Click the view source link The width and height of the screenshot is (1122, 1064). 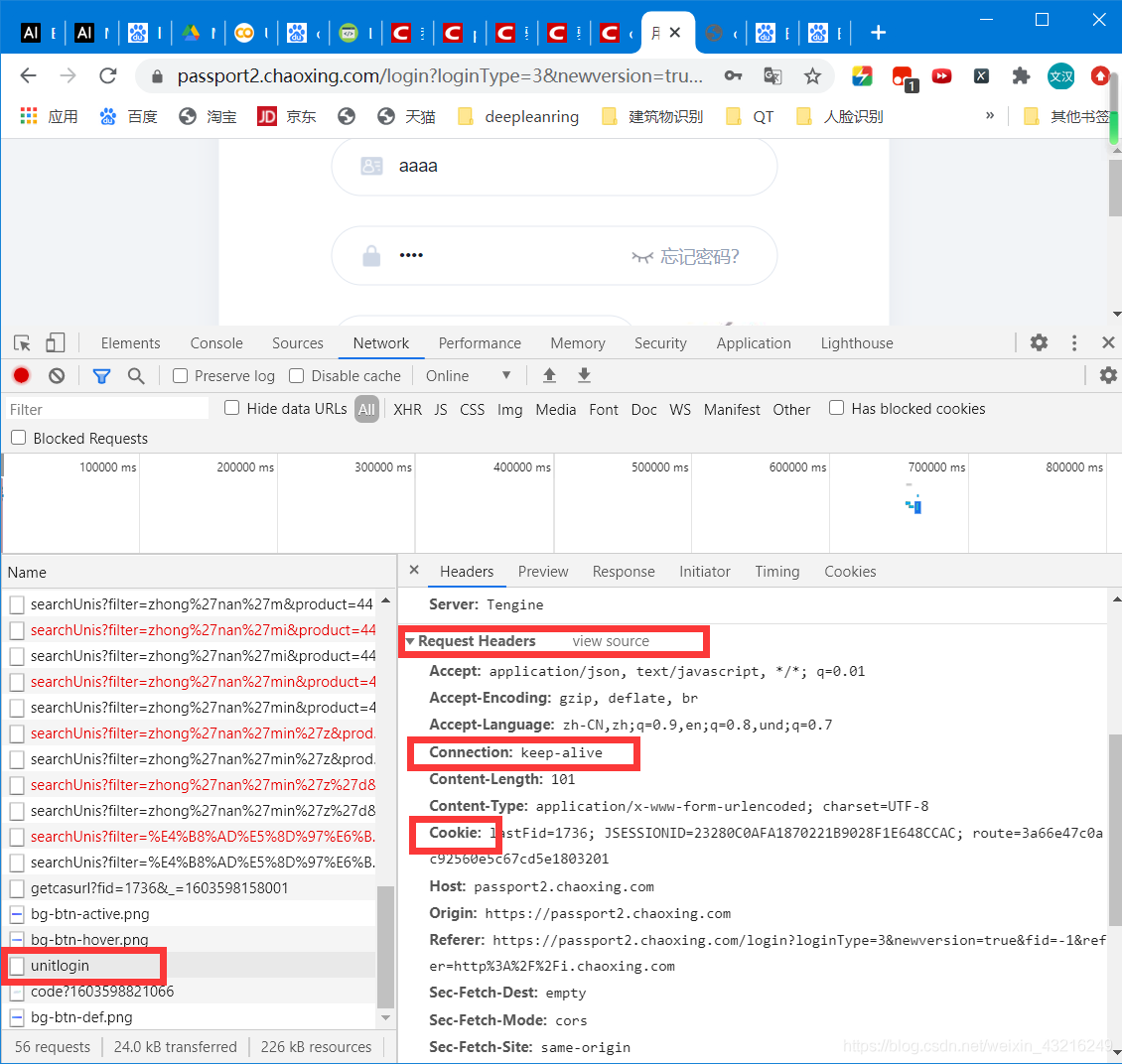point(611,641)
